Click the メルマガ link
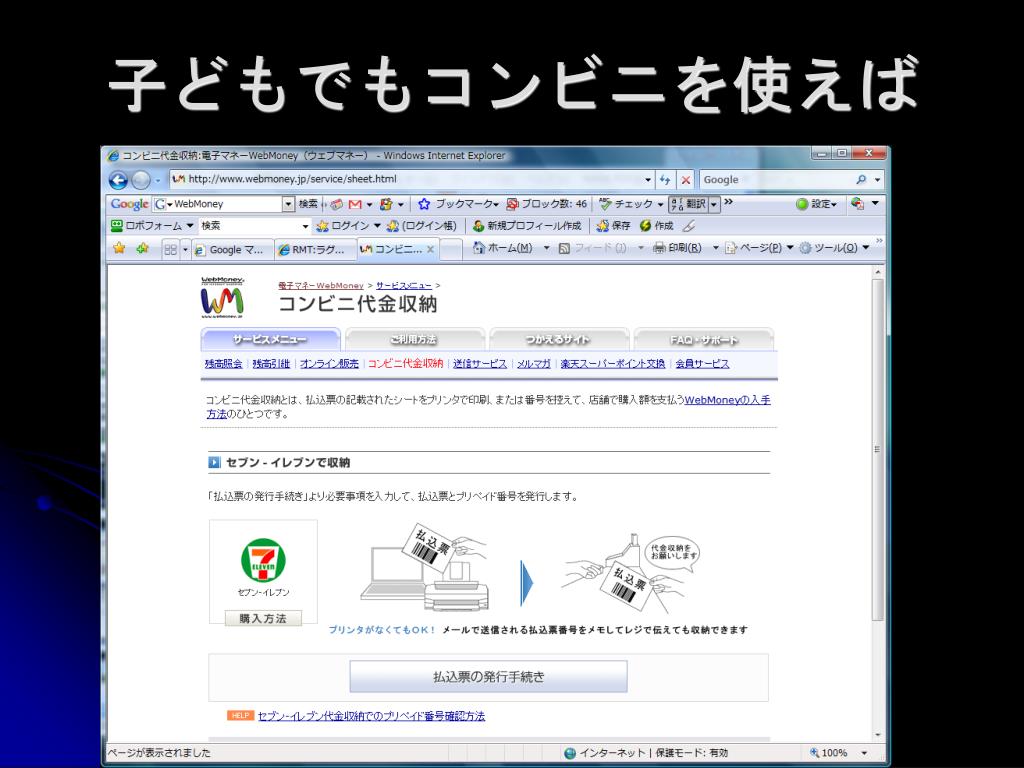This screenshot has width=1024, height=768. pos(534,364)
